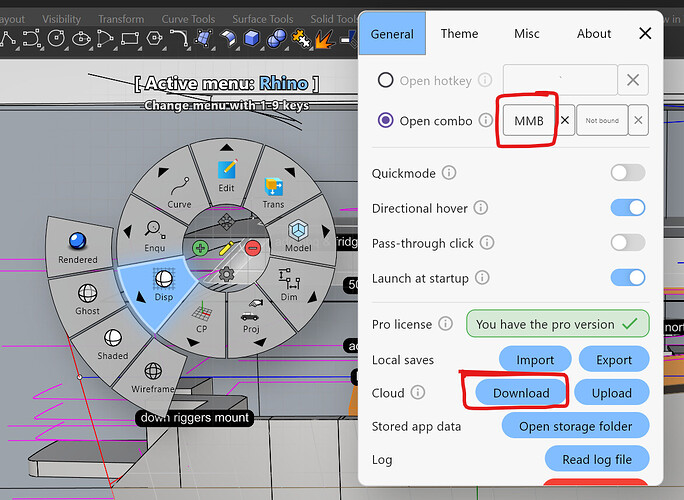Screen dimensions: 684x500
Task: Open the Curve Tools toolbar tab
Action: [x=188, y=19]
